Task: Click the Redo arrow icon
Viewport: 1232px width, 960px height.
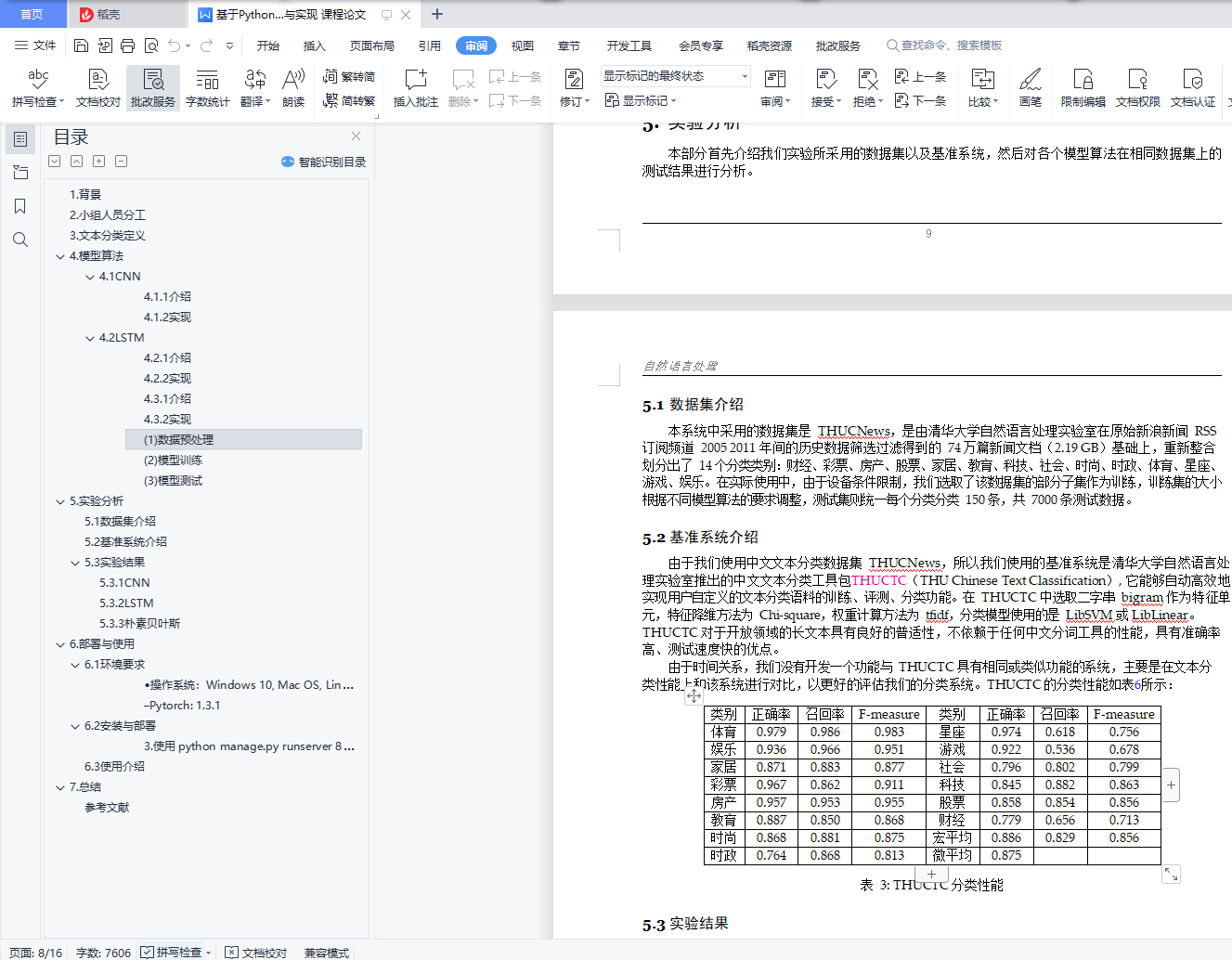Action: 206,45
